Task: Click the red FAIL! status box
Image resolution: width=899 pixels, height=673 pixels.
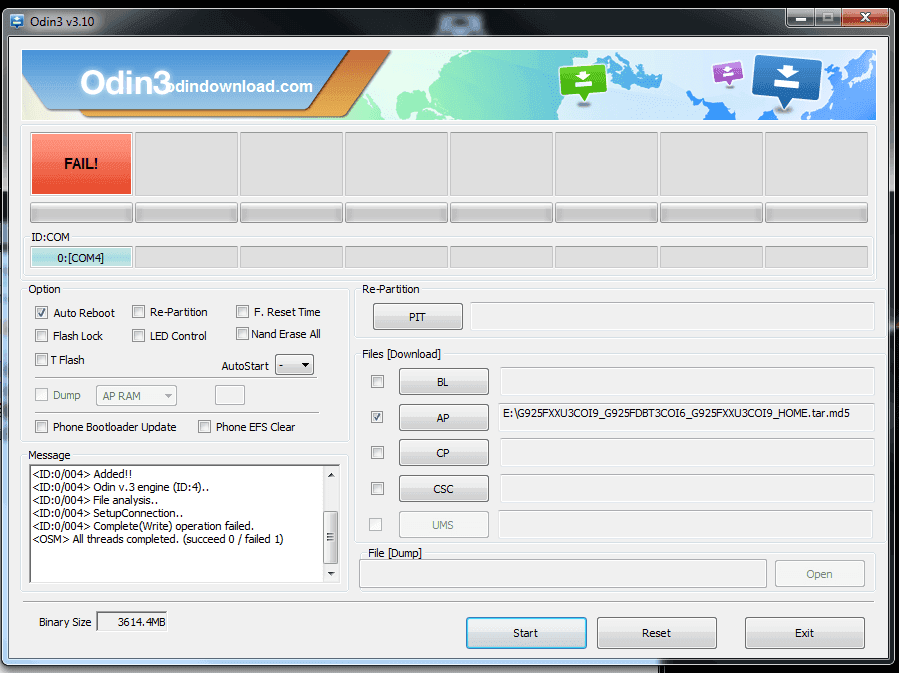Action: click(x=81, y=164)
